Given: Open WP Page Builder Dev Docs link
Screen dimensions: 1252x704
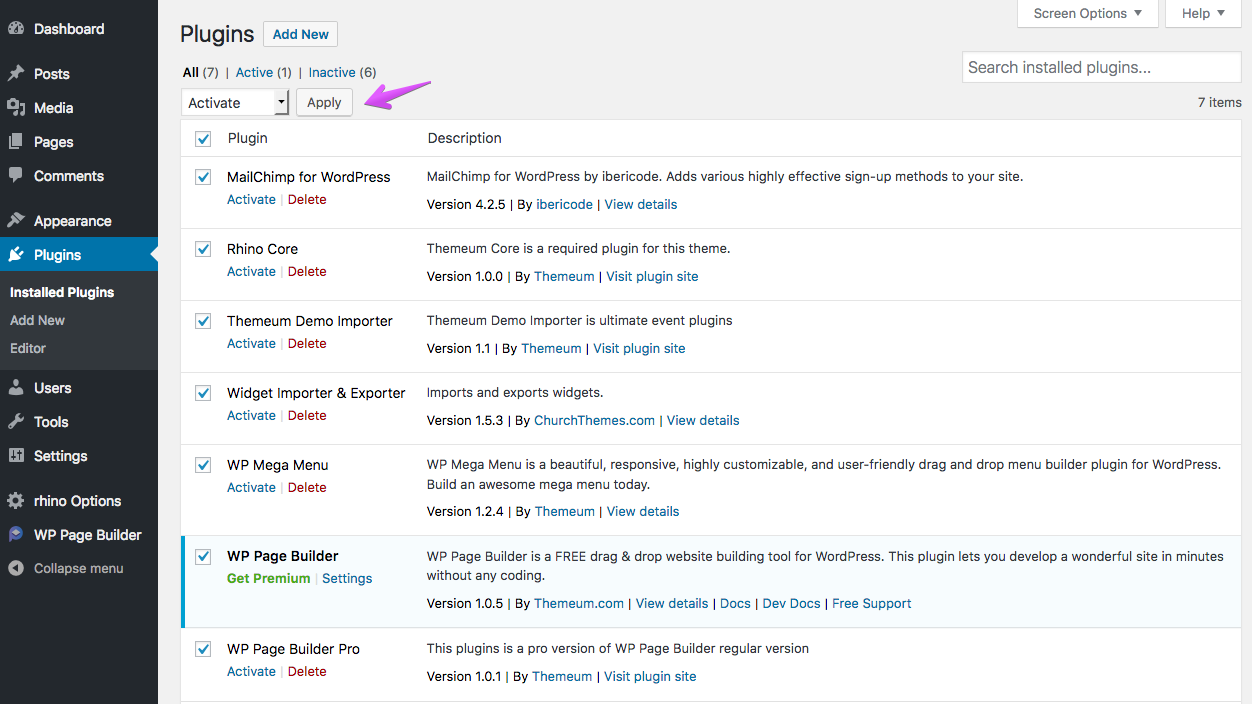Looking at the screenshot, I should (x=791, y=603).
